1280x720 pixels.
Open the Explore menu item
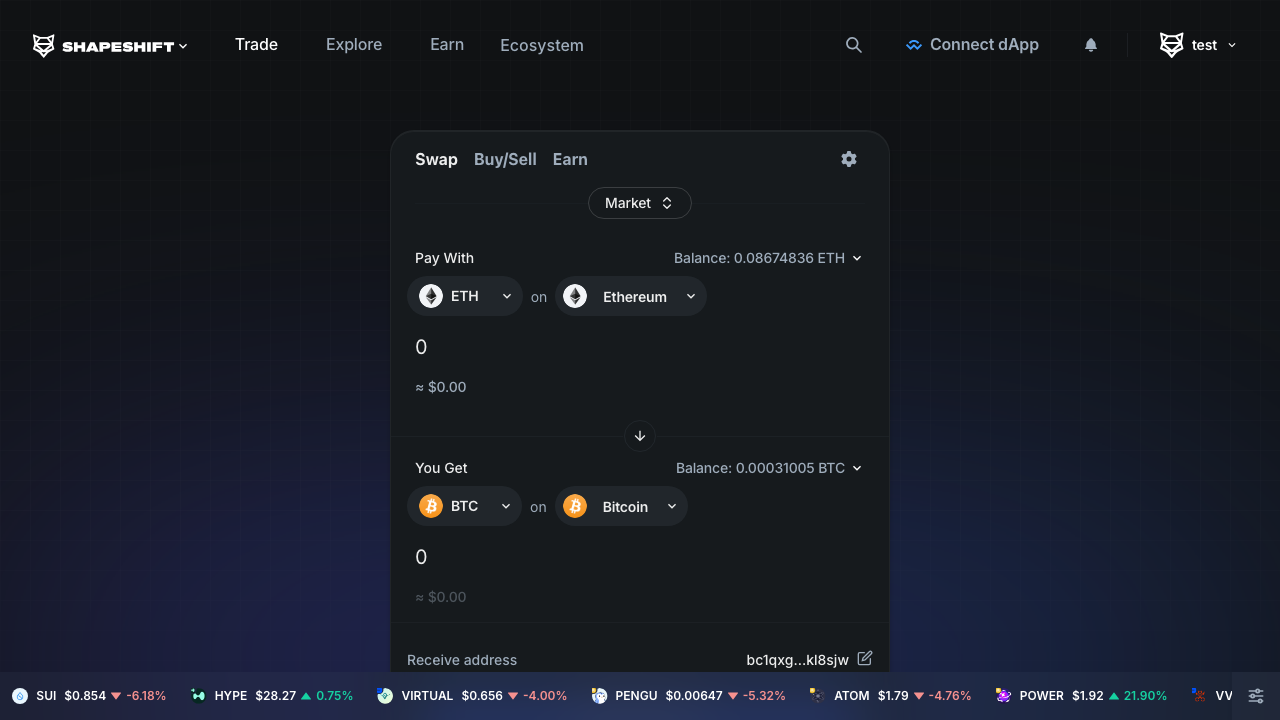(x=353, y=44)
